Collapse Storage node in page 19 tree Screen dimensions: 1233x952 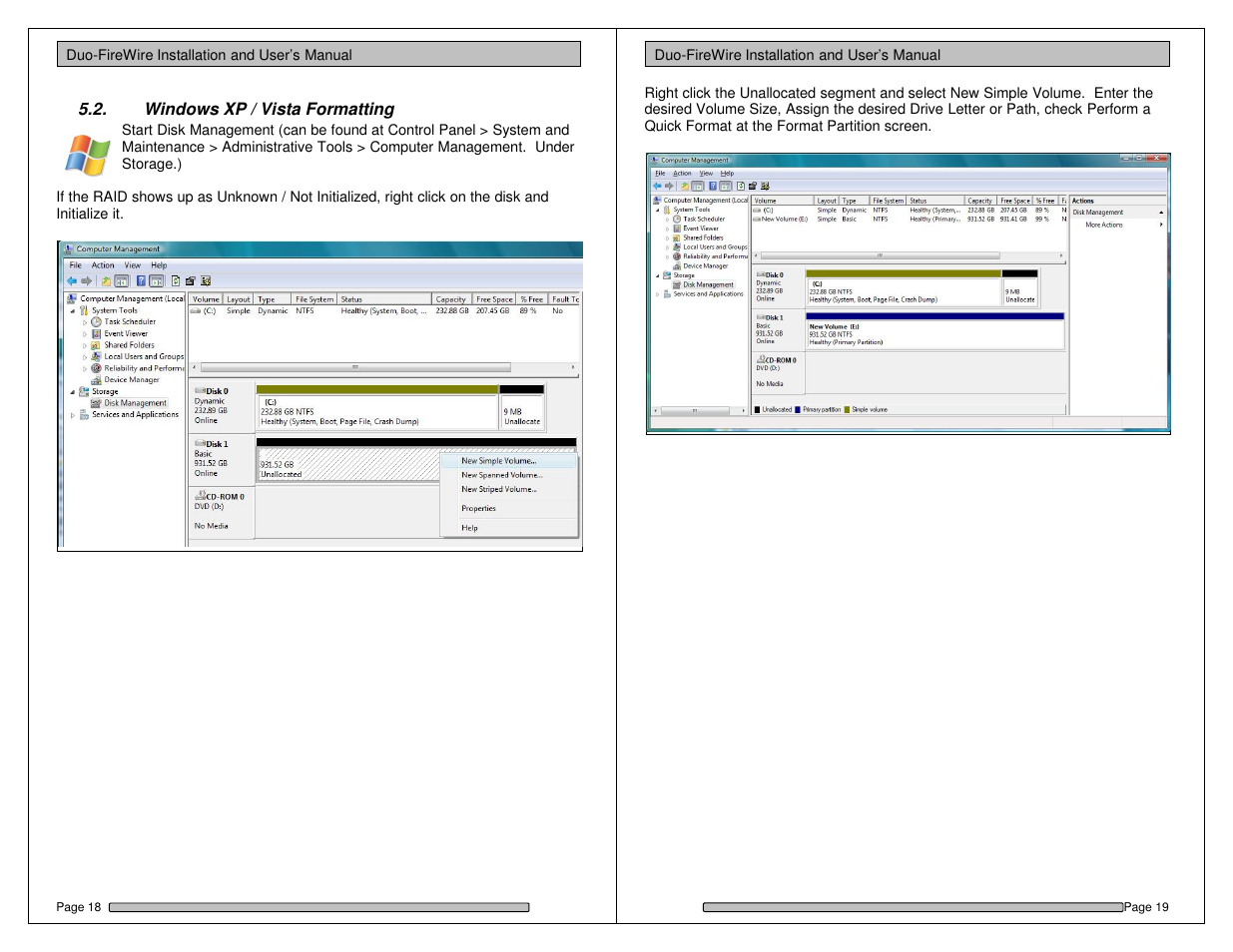[x=658, y=276]
